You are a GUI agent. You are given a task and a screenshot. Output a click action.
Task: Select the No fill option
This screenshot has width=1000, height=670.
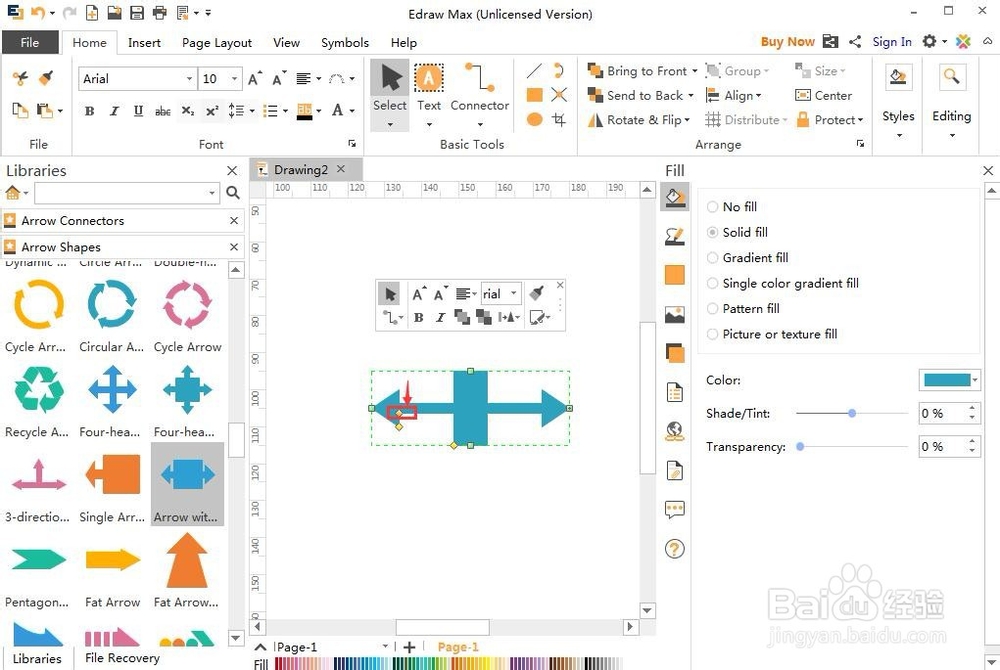732,207
